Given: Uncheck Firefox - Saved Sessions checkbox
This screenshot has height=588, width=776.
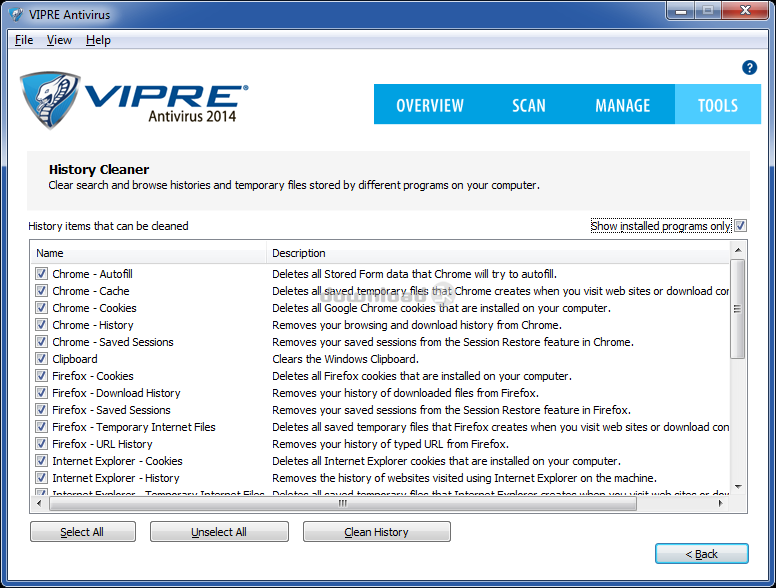Looking at the screenshot, I should pyautogui.click(x=42, y=410).
